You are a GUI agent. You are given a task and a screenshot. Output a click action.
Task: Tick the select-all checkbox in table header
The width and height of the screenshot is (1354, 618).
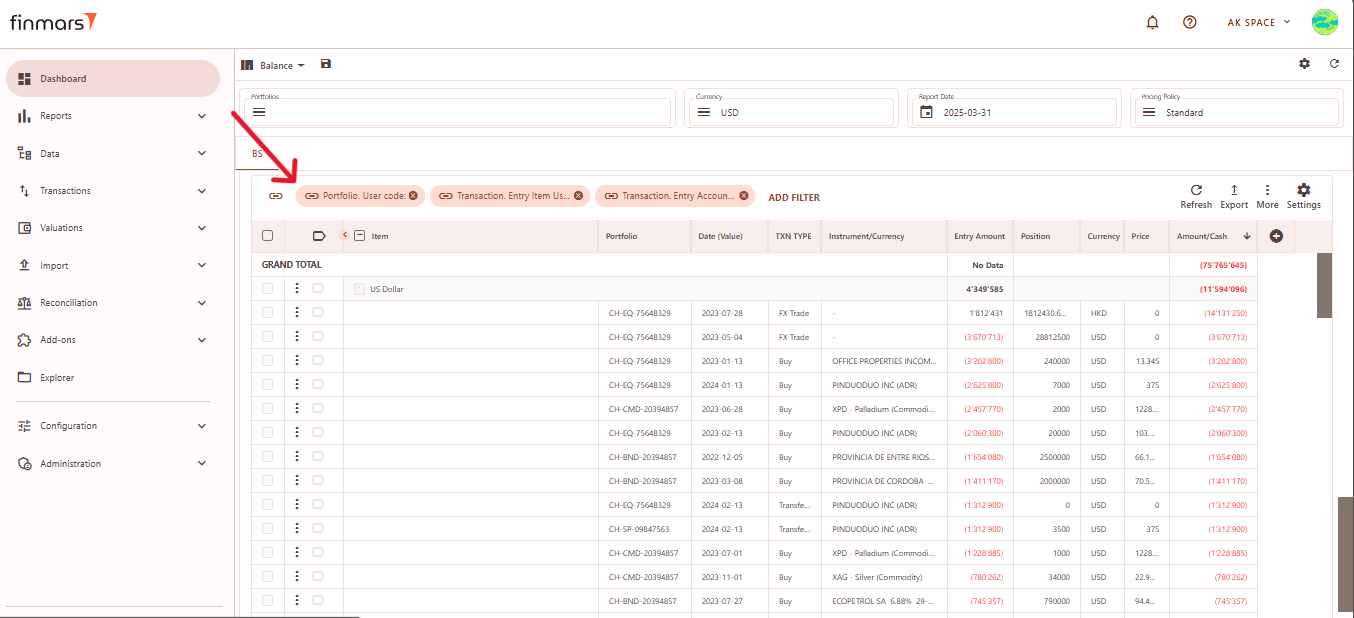[x=267, y=236]
